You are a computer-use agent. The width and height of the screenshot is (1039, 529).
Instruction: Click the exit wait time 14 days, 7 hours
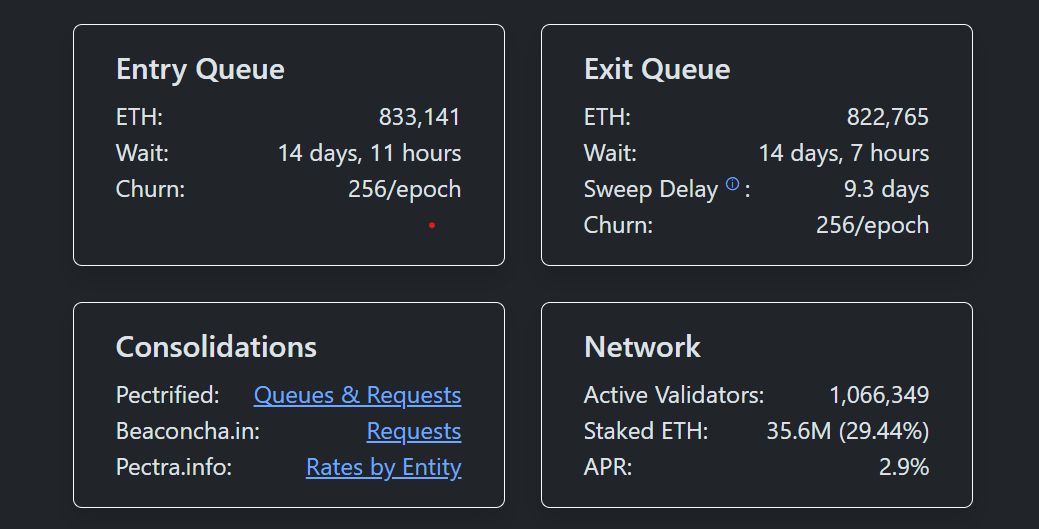(x=843, y=153)
